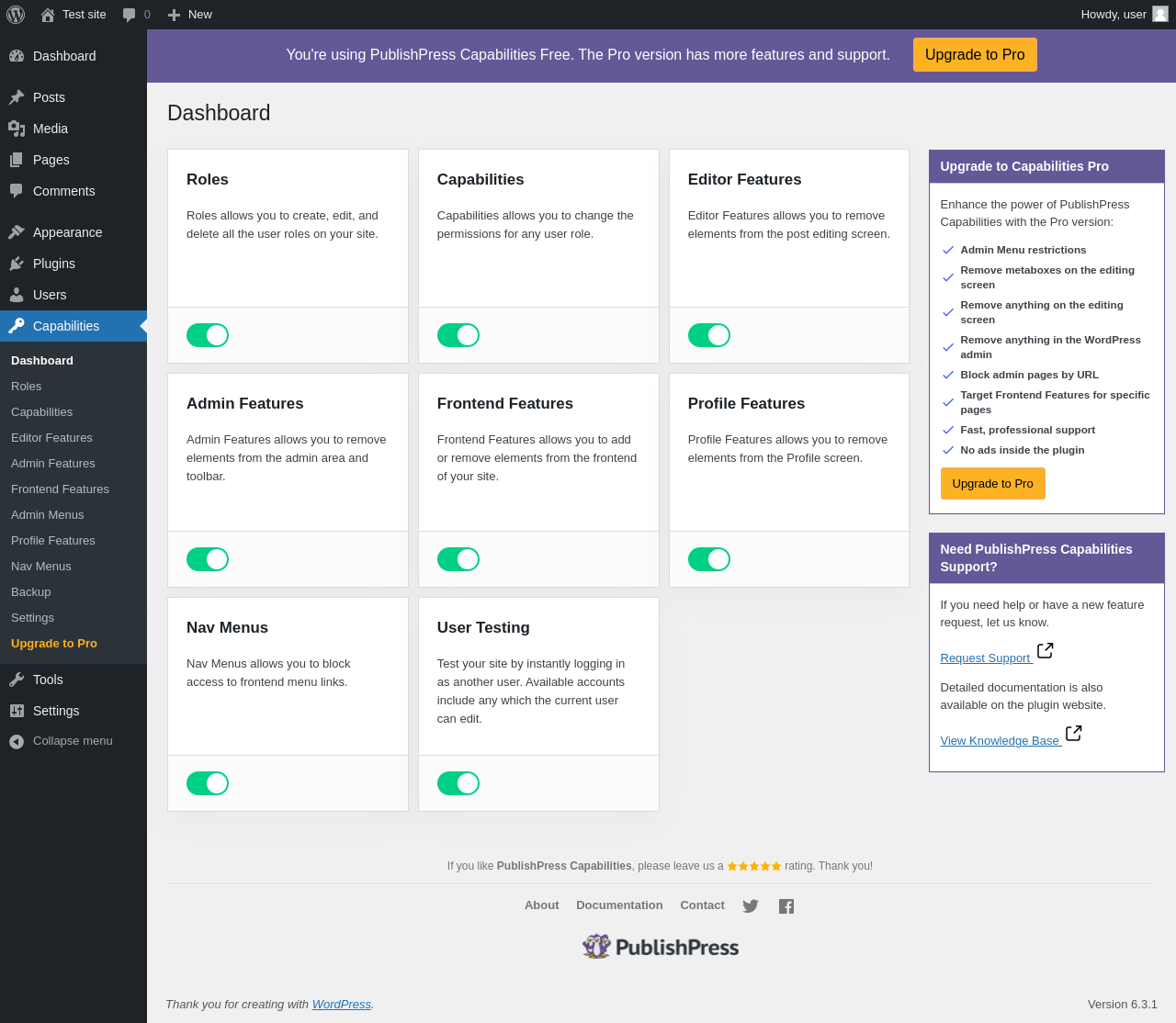Click the Howdy, user account text
This screenshot has width=1176, height=1023.
tap(1114, 15)
